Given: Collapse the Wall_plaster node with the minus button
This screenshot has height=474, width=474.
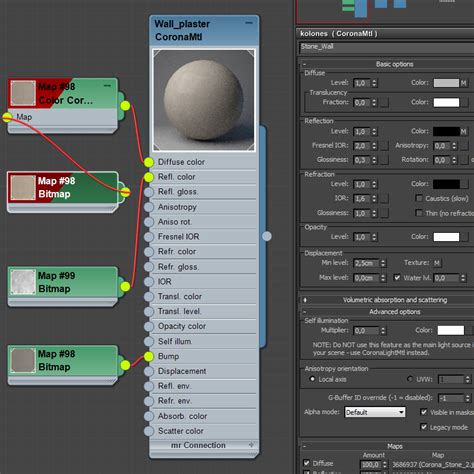Looking at the screenshot, I should tap(249, 23).
